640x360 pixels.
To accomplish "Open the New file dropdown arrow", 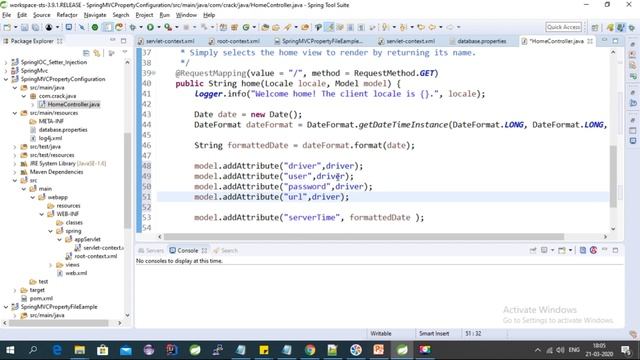I will tap(16, 27).
